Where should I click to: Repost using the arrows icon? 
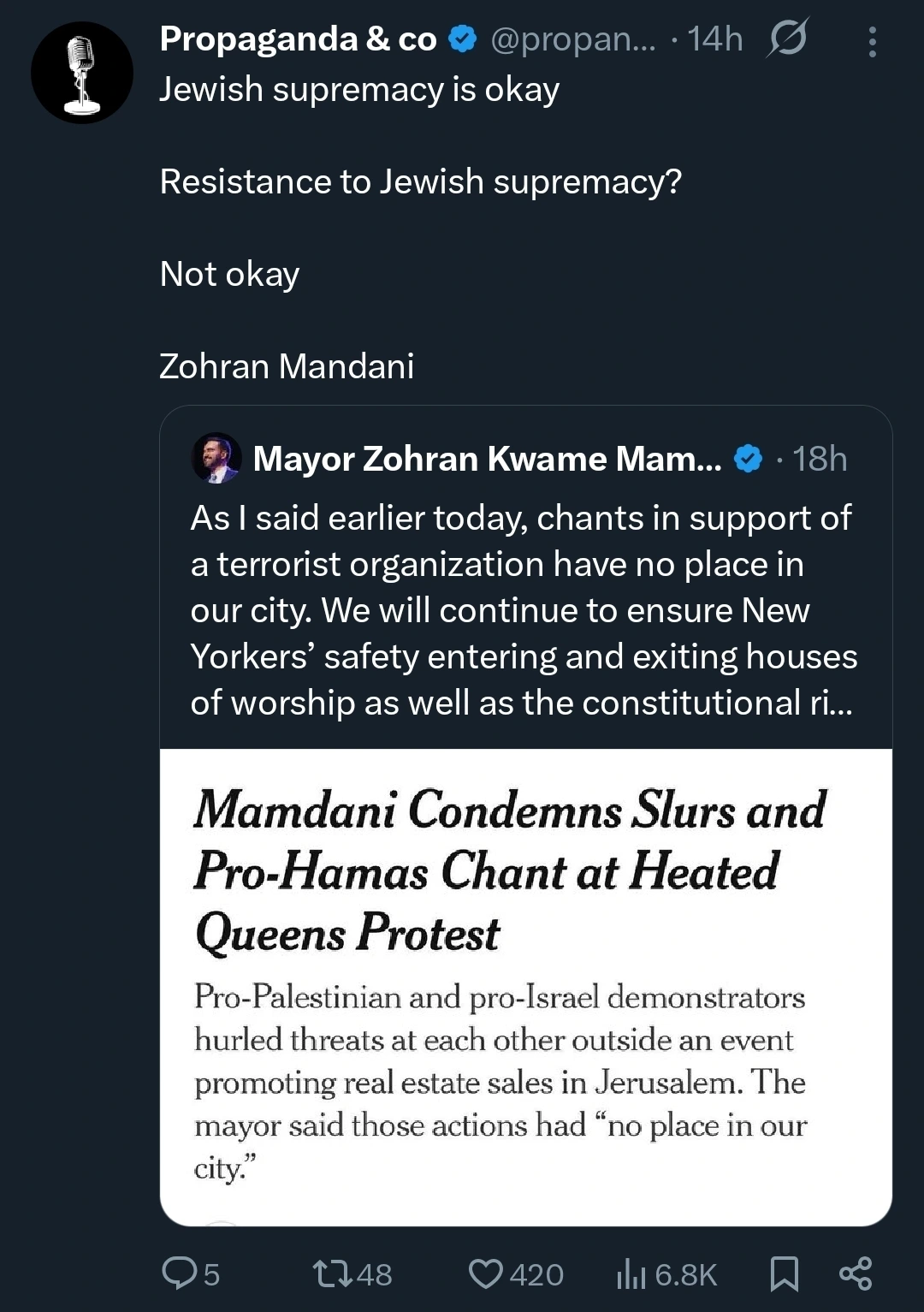[333, 1273]
